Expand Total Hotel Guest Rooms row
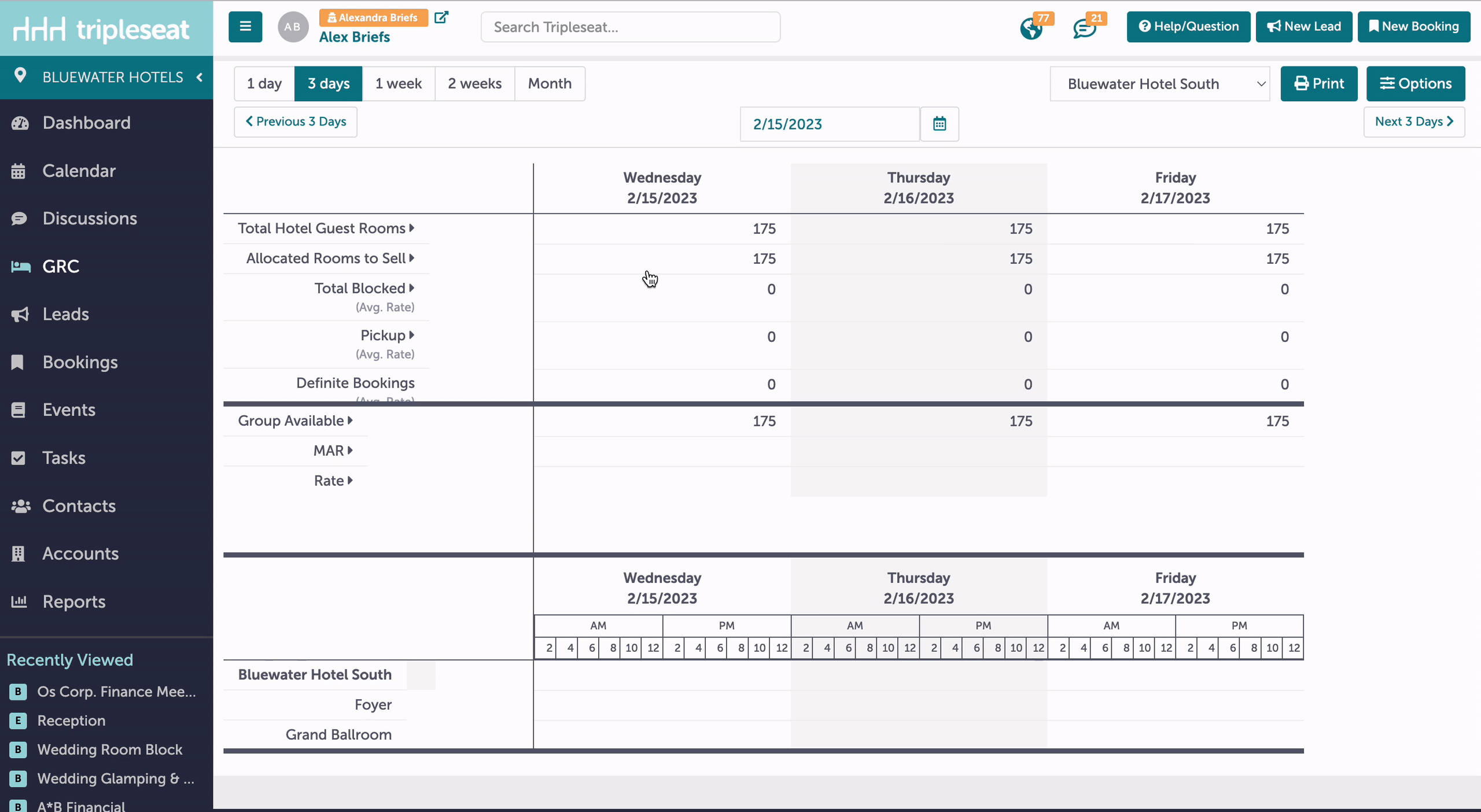 pos(412,228)
